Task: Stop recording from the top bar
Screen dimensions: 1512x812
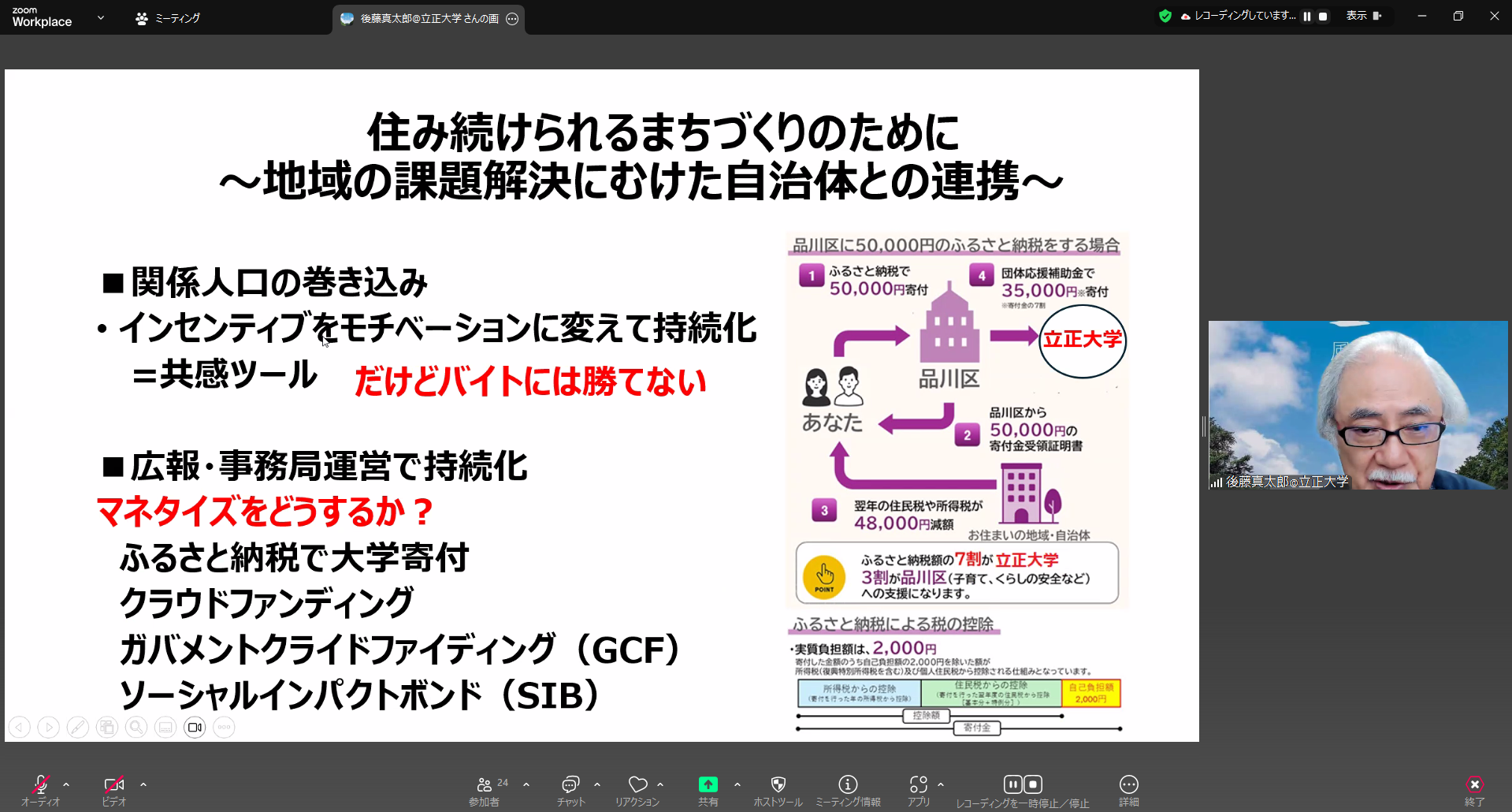Action: pos(1323,17)
